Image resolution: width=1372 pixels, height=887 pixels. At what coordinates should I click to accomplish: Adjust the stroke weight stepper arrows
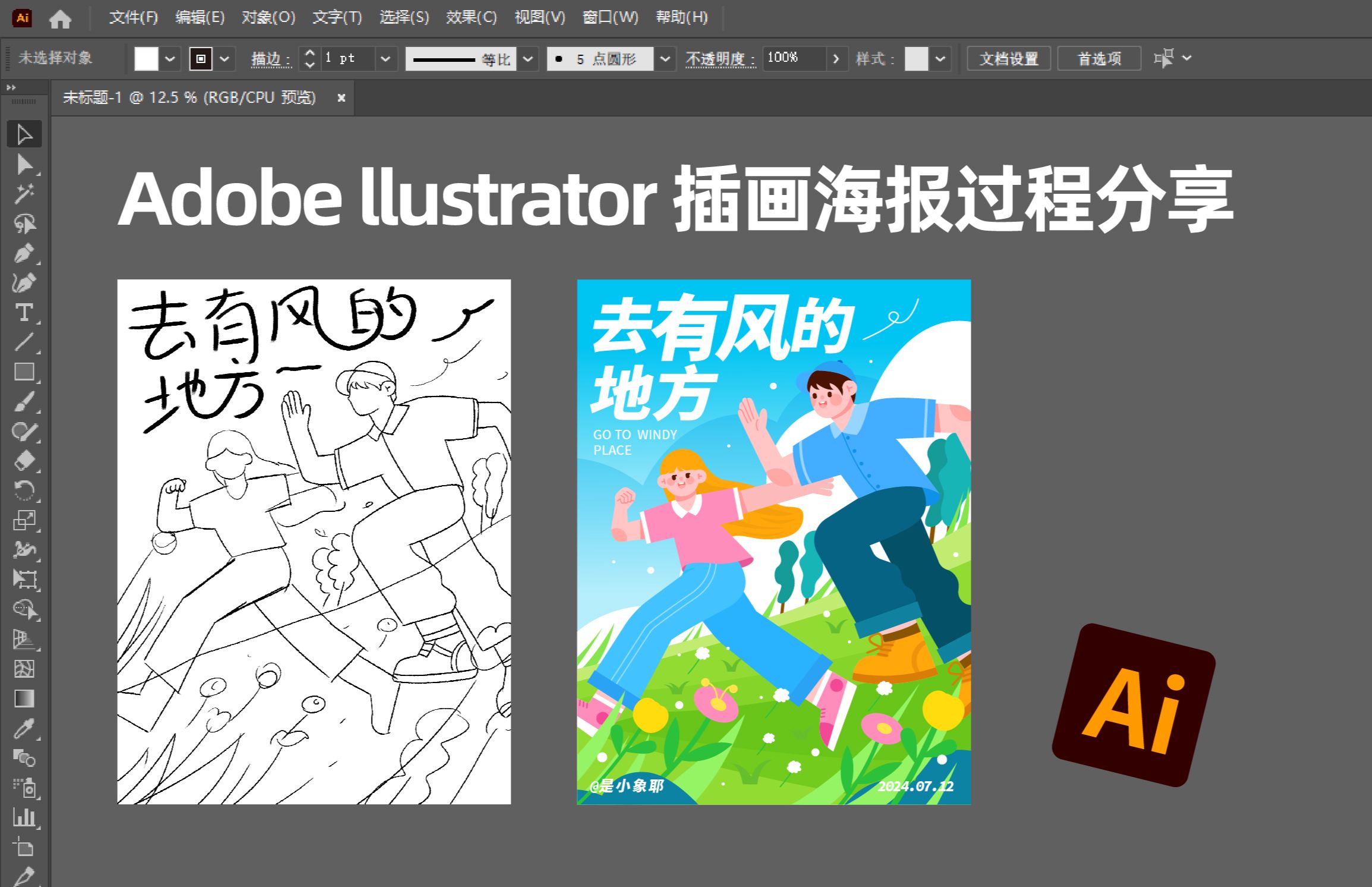[x=309, y=59]
